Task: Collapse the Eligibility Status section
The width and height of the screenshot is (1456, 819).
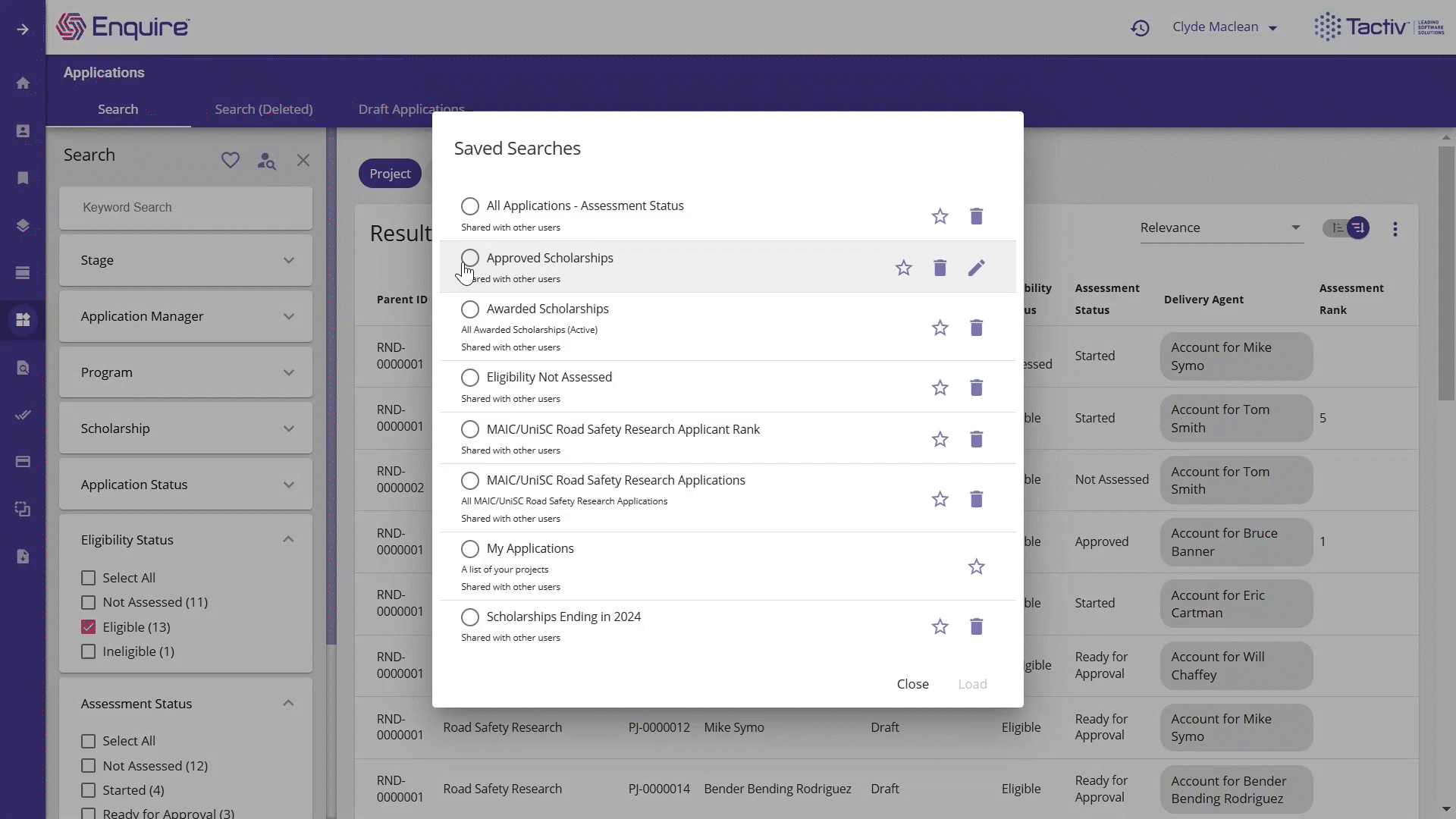Action: 288,539
